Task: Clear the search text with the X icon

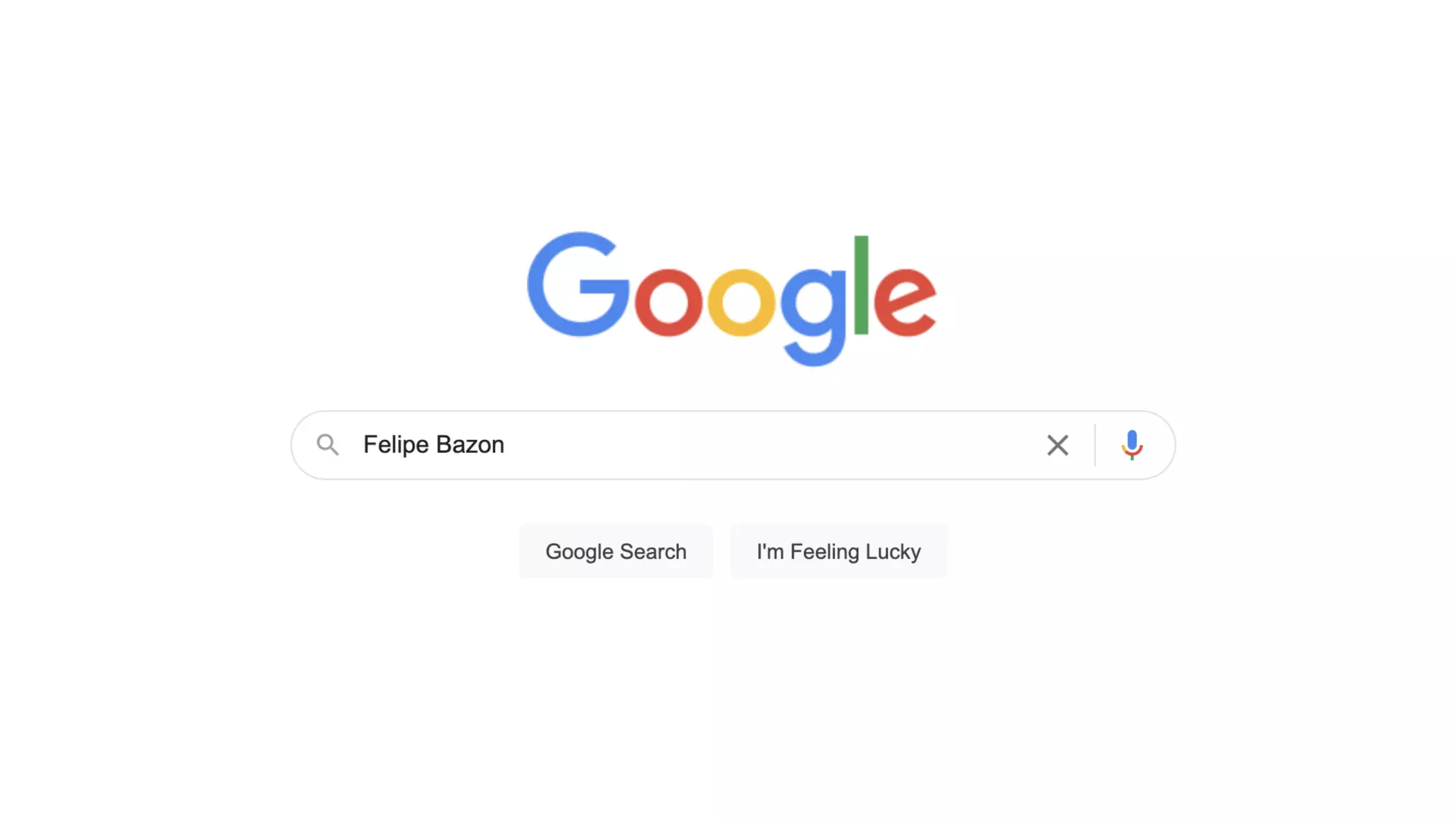Action: [1057, 445]
